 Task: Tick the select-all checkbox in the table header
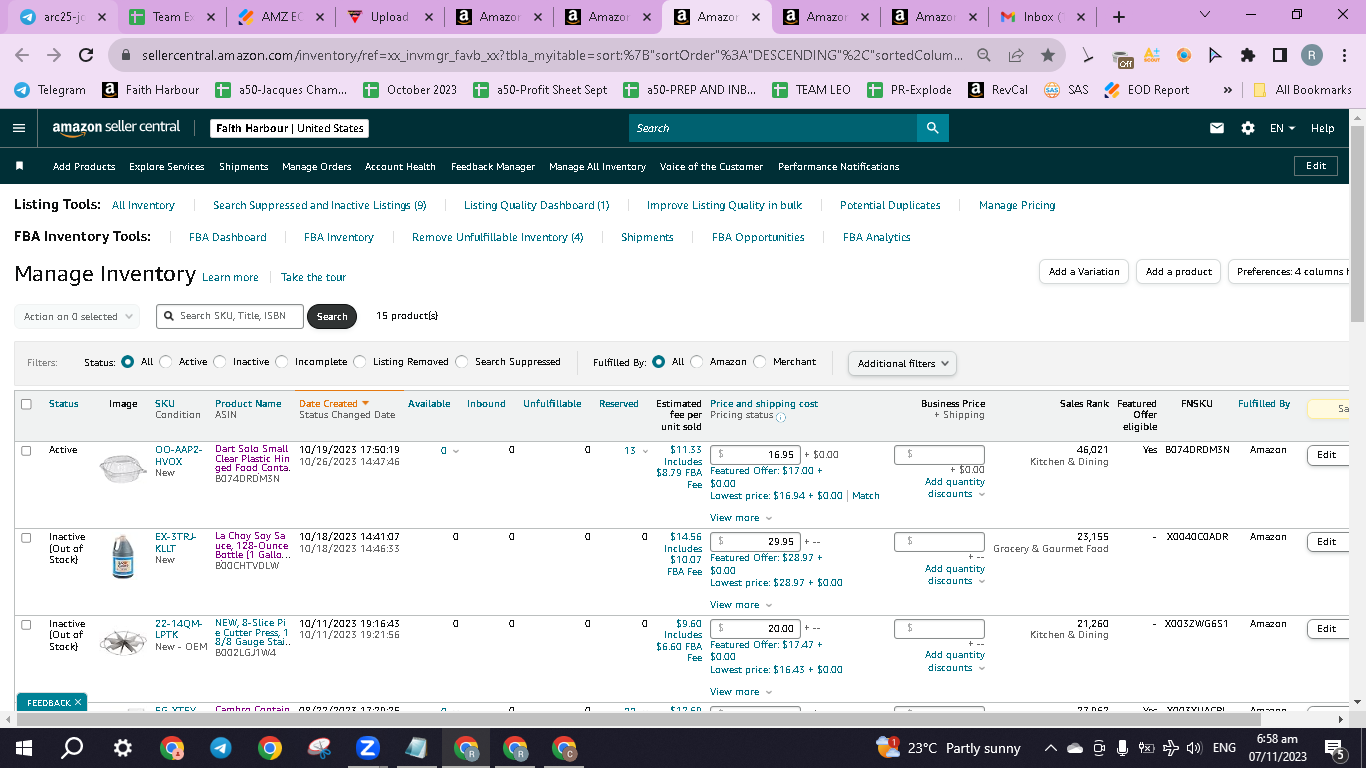[26, 404]
